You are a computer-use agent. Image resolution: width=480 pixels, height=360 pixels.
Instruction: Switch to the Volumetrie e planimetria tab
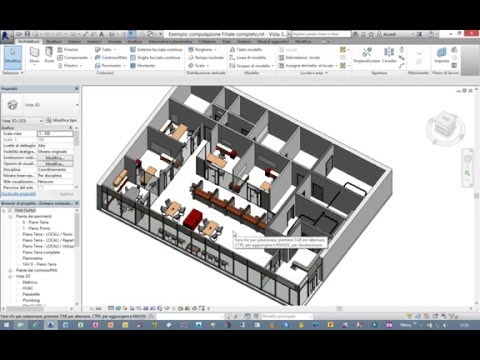tap(170, 42)
